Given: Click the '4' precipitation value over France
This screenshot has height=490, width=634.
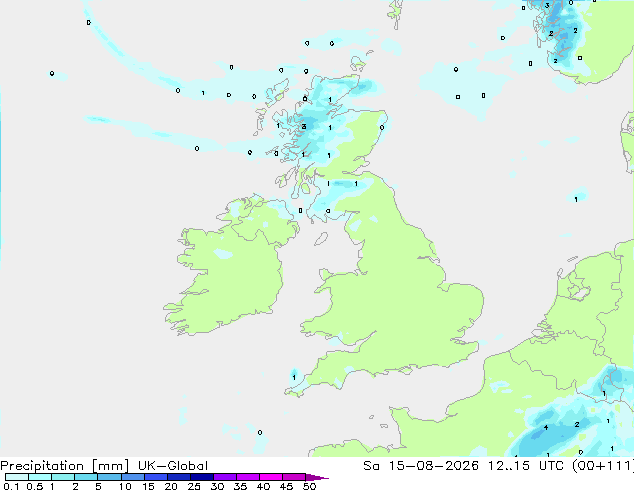Looking at the screenshot, I should pos(546,427).
